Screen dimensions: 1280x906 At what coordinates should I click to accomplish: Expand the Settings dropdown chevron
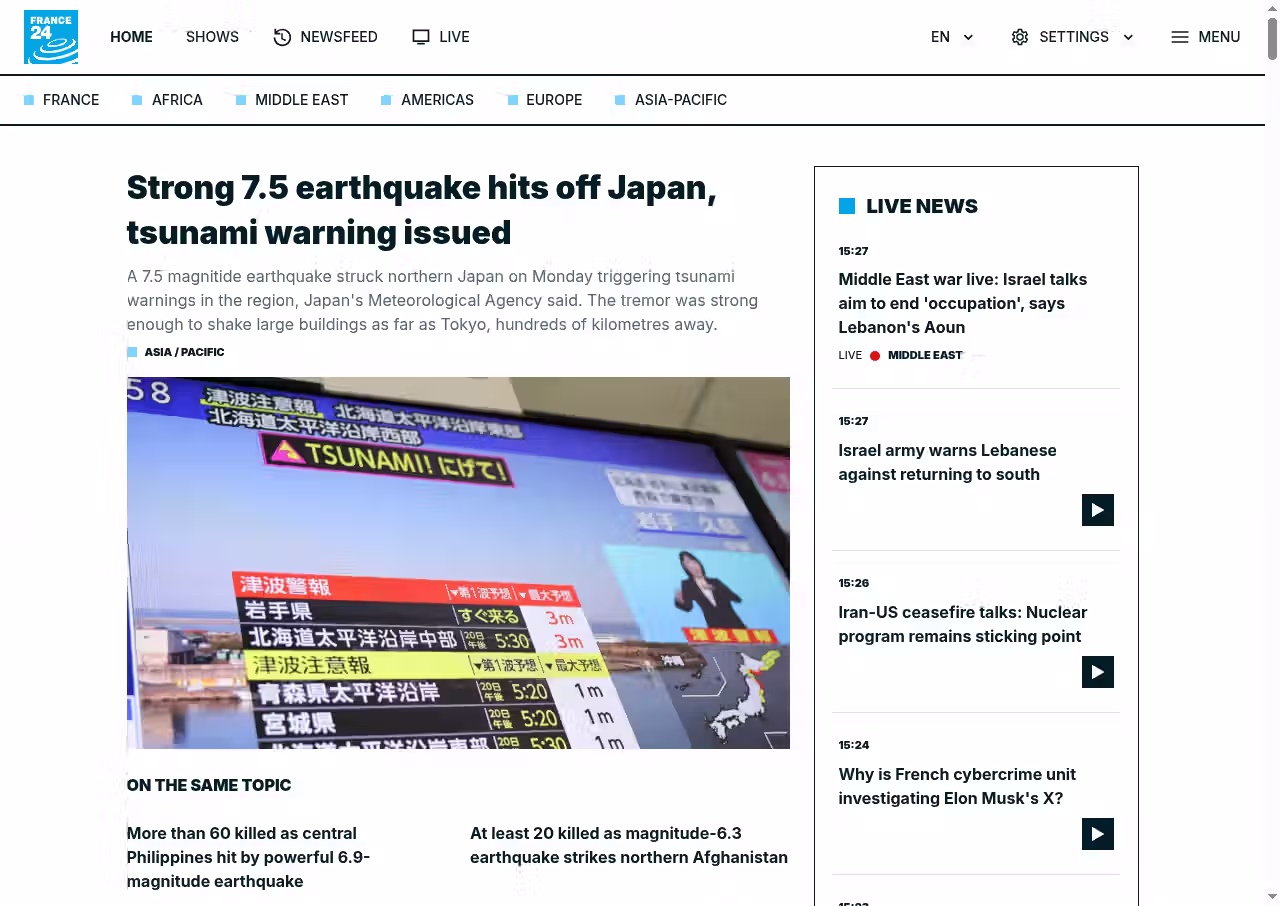(x=1128, y=37)
